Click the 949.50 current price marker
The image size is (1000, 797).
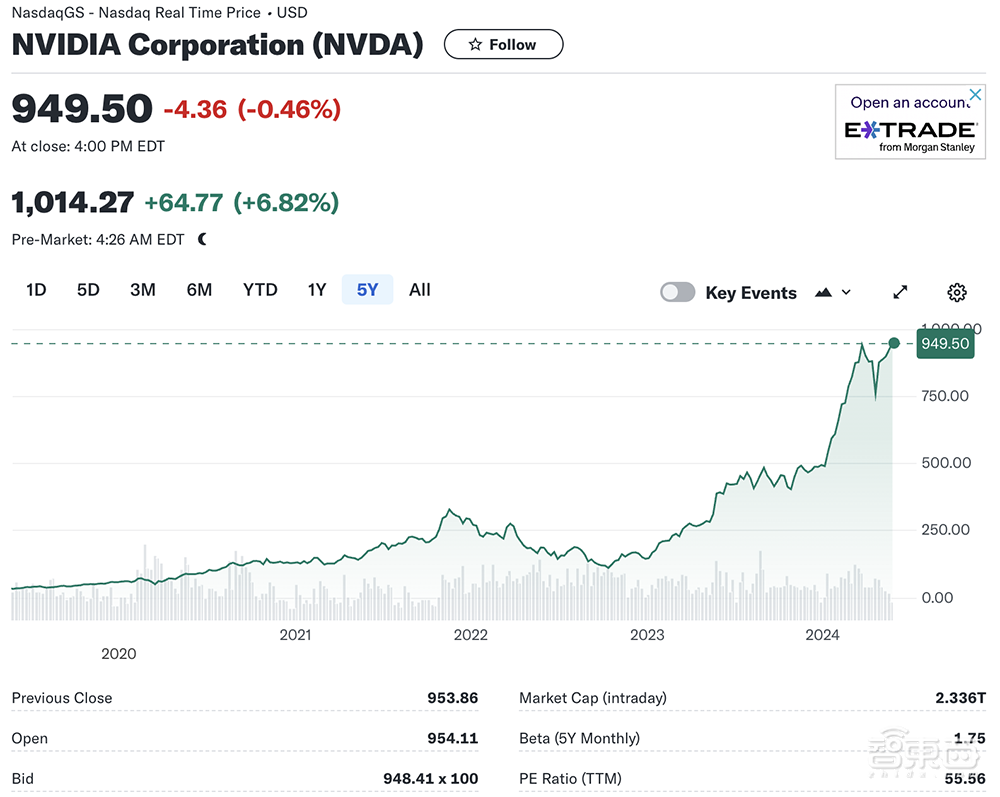945,344
